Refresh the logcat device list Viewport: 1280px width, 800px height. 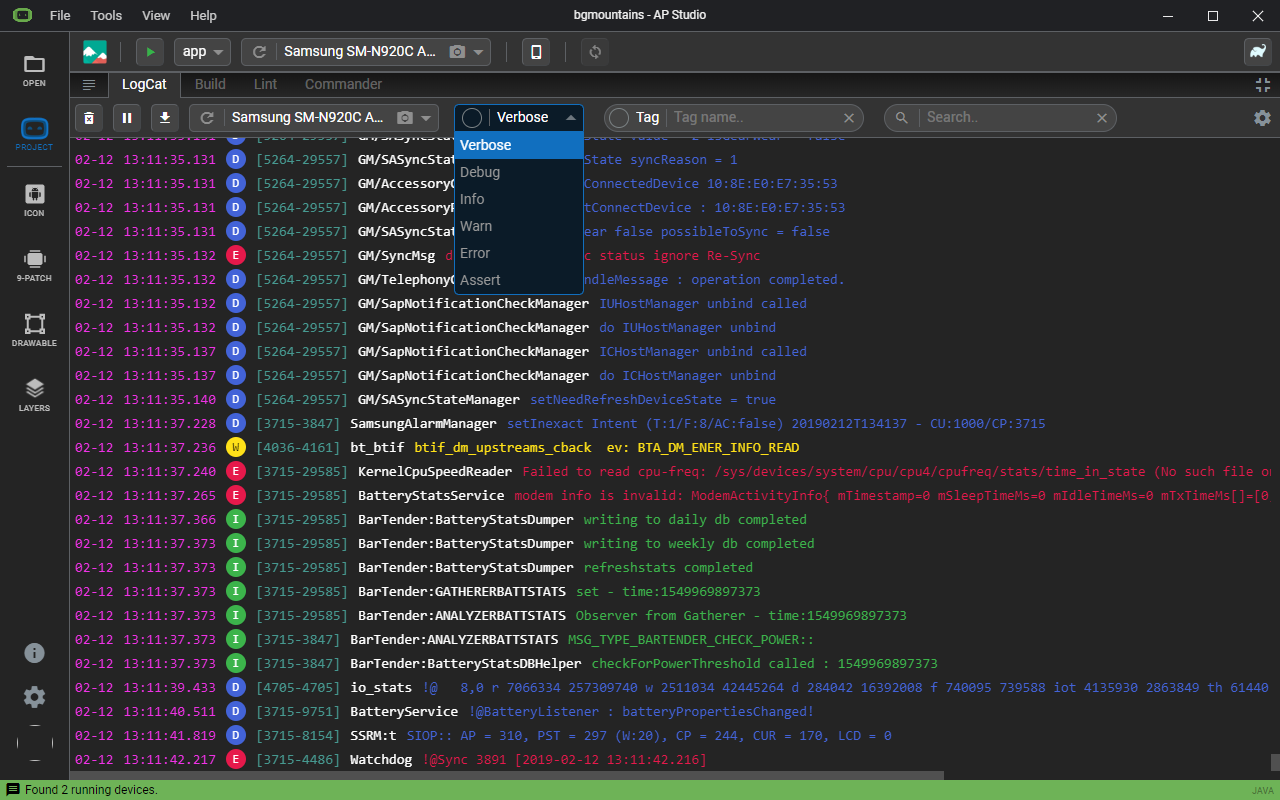tap(208, 118)
